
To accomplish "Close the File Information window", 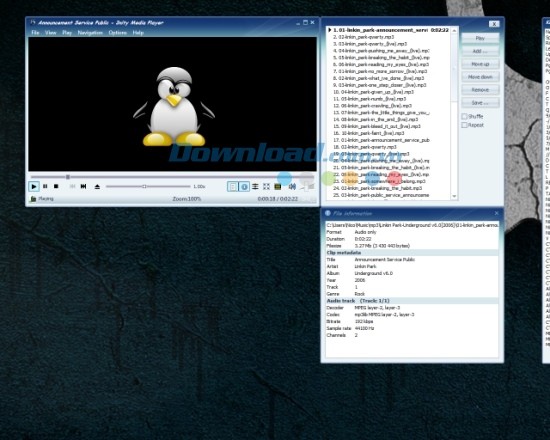I will pos(496,213).
